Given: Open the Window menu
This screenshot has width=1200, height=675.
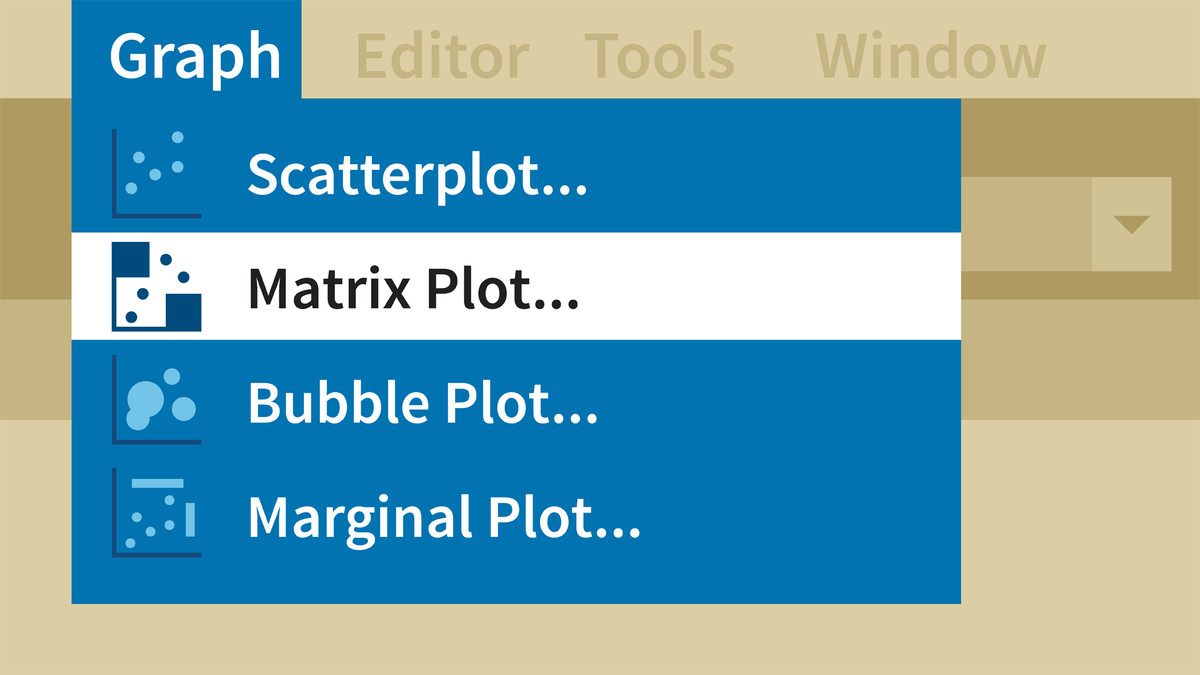Looking at the screenshot, I should (x=930, y=56).
